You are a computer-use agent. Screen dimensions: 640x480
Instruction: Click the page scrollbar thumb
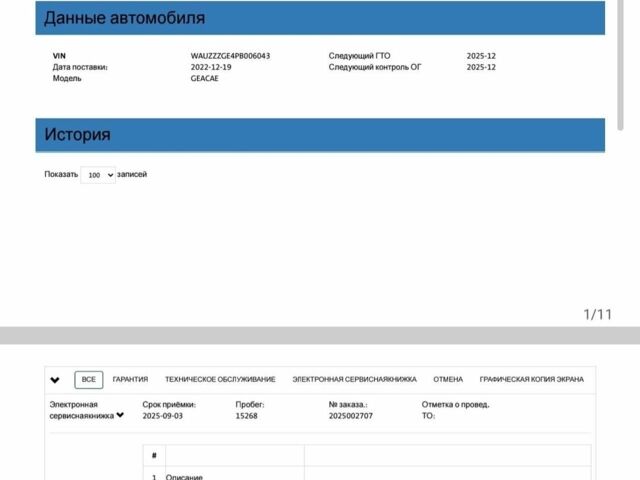(x=620, y=65)
